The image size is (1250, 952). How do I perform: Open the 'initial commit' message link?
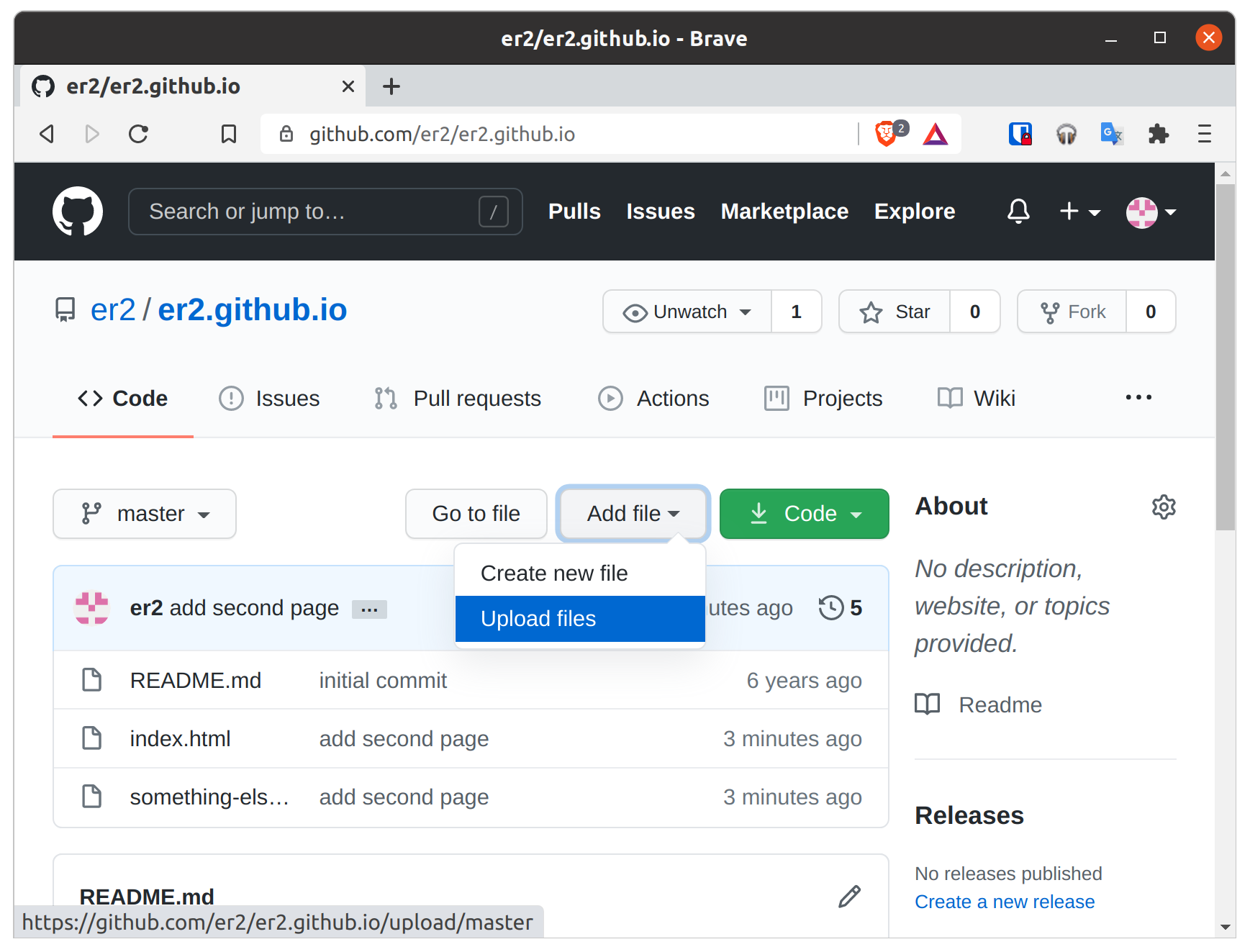coord(383,680)
